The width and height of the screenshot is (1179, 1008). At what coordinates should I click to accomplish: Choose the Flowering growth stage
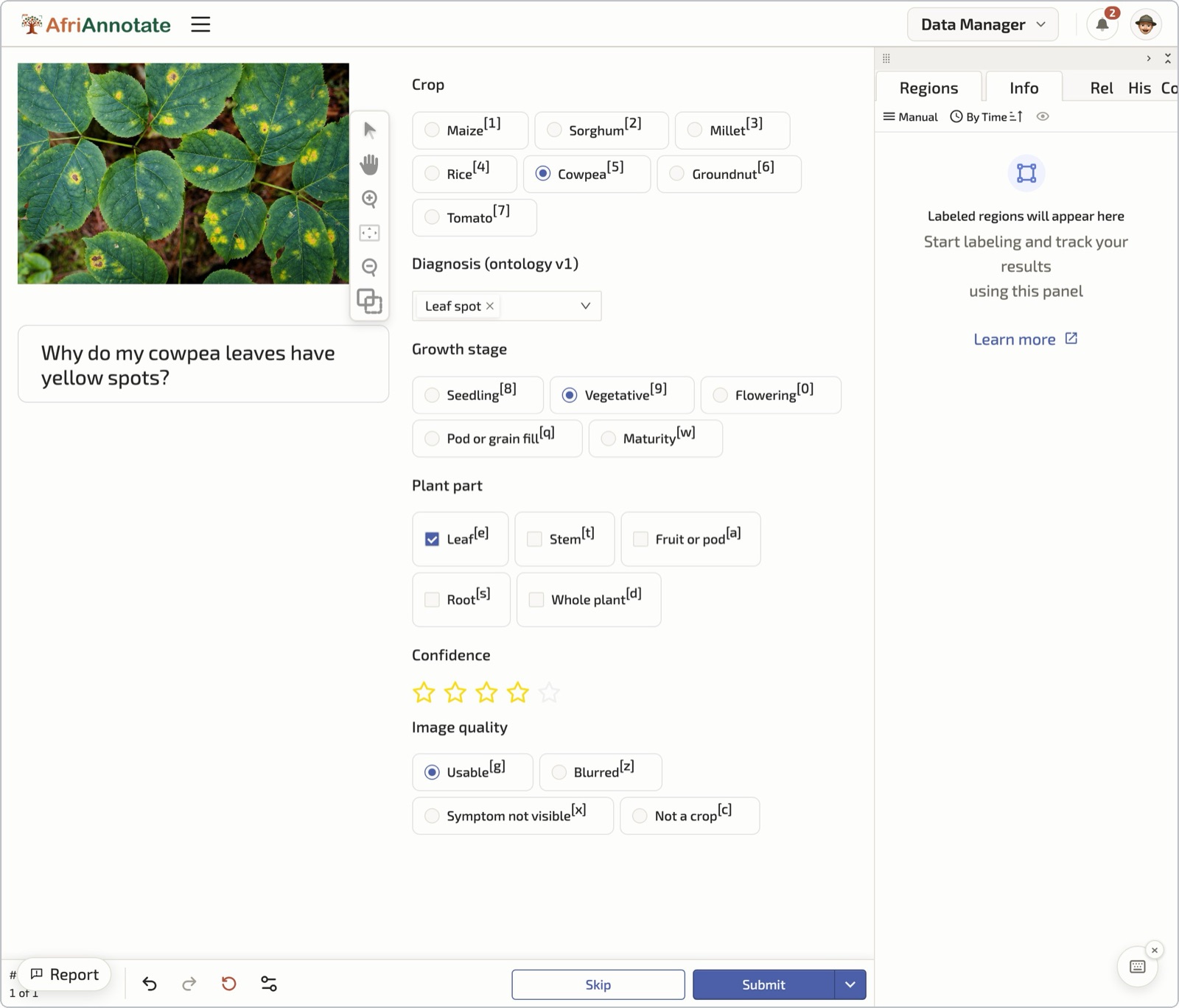771,395
